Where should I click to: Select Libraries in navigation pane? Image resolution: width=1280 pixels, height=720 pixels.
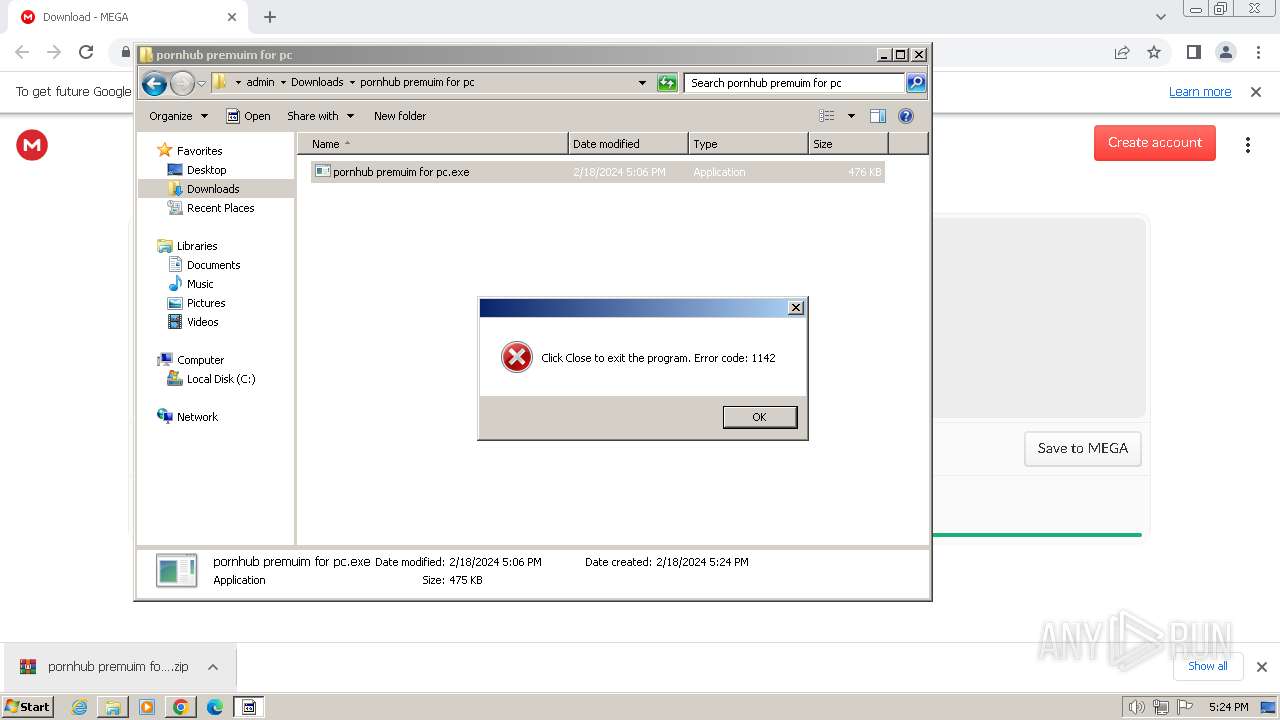(197, 246)
